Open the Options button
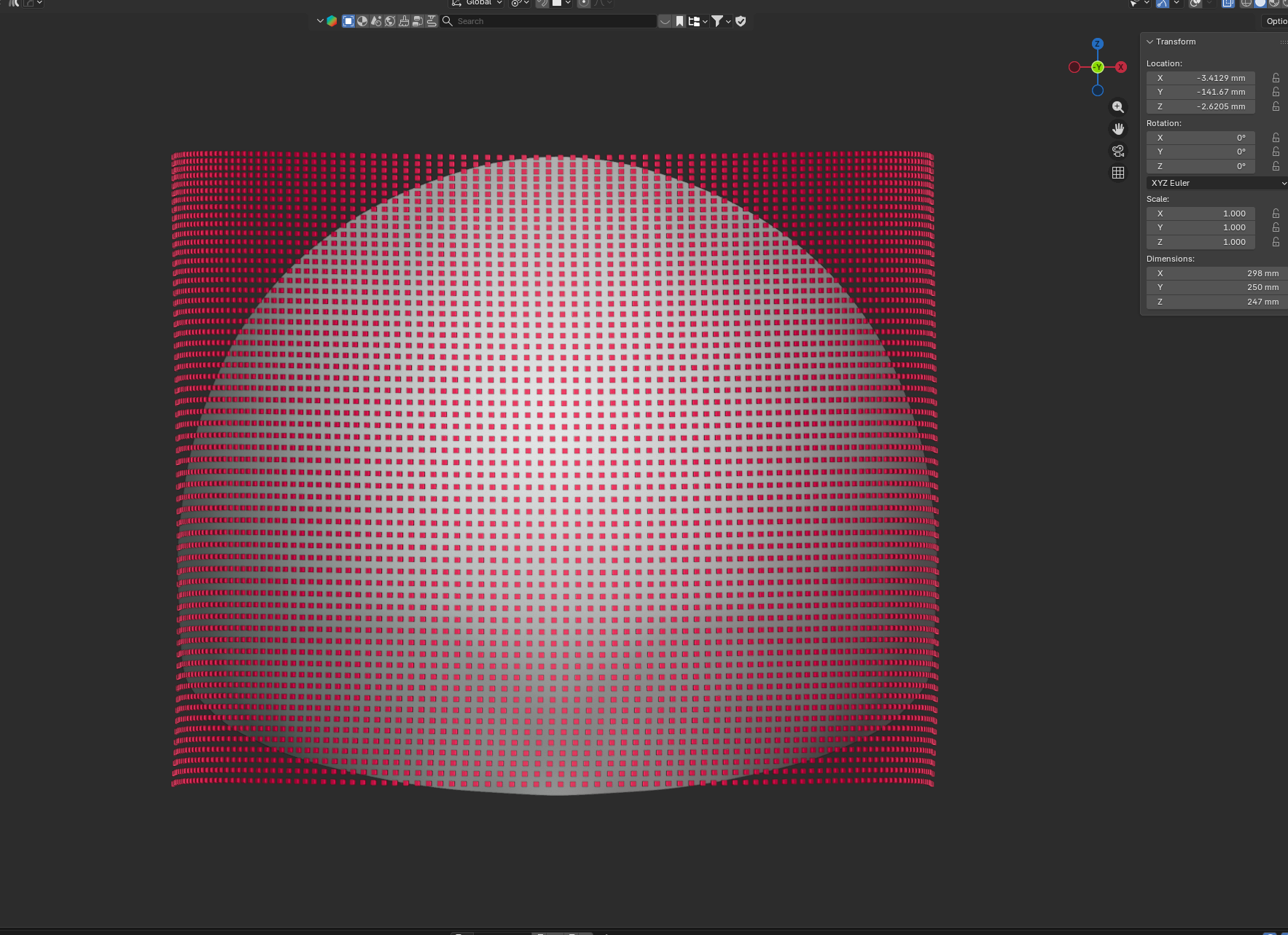This screenshot has height=935, width=1288. (x=1276, y=21)
